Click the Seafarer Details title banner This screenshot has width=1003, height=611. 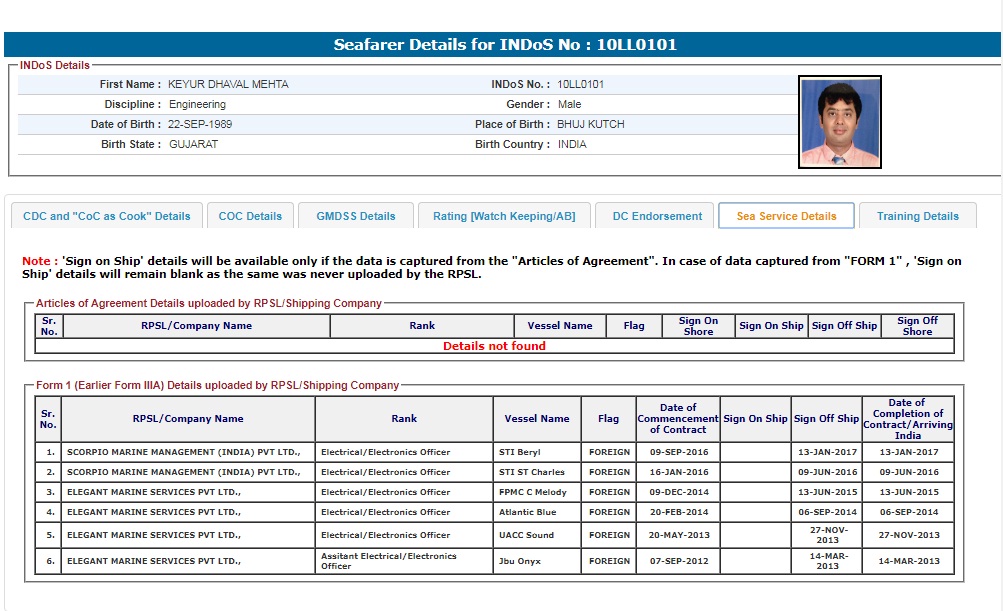point(504,45)
